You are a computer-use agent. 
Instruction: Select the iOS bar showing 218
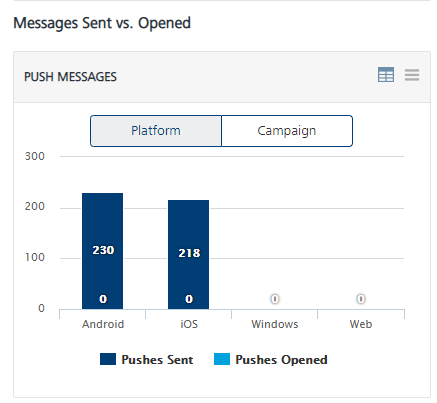[189, 254]
